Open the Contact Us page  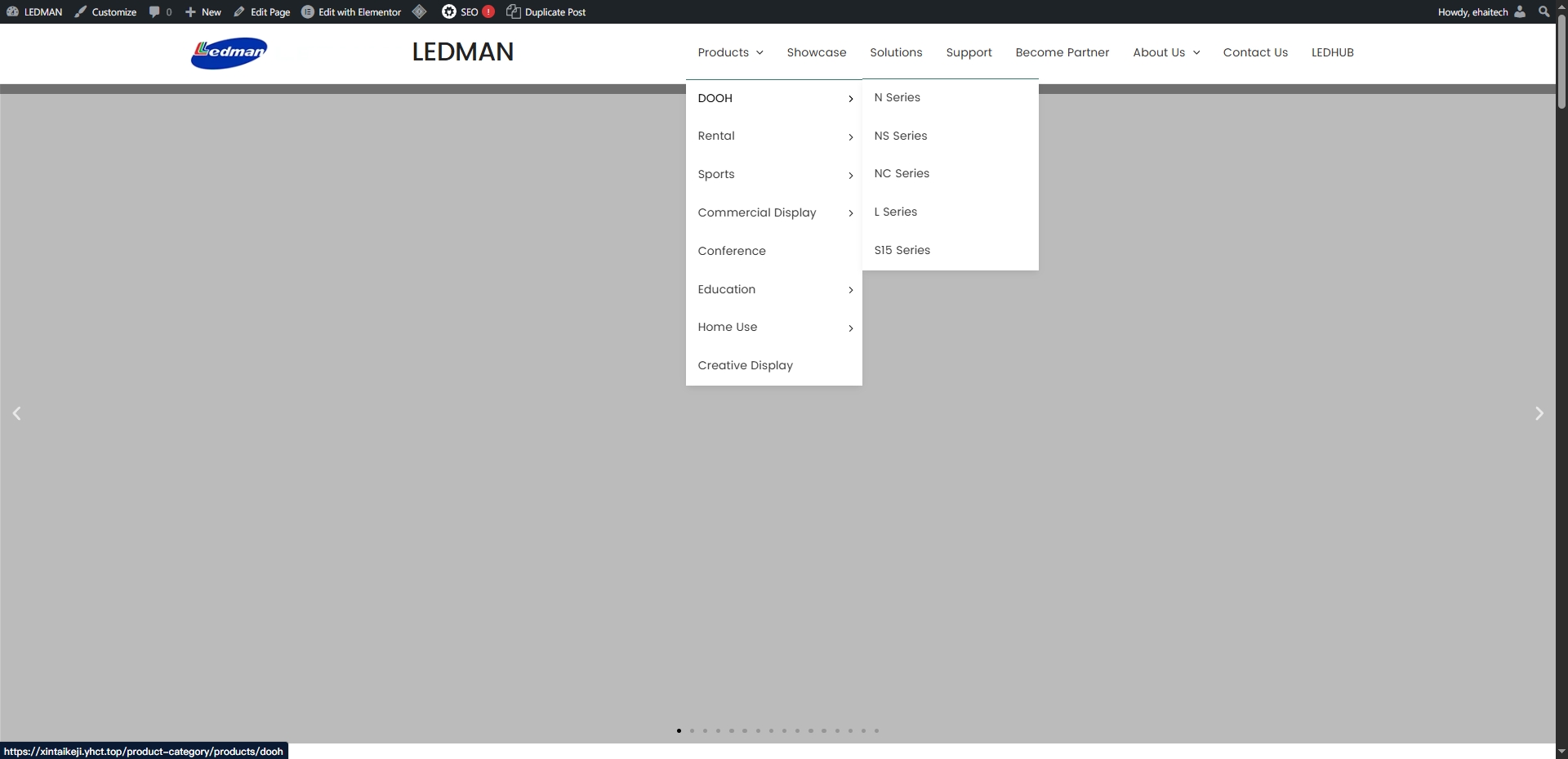pos(1255,52)
